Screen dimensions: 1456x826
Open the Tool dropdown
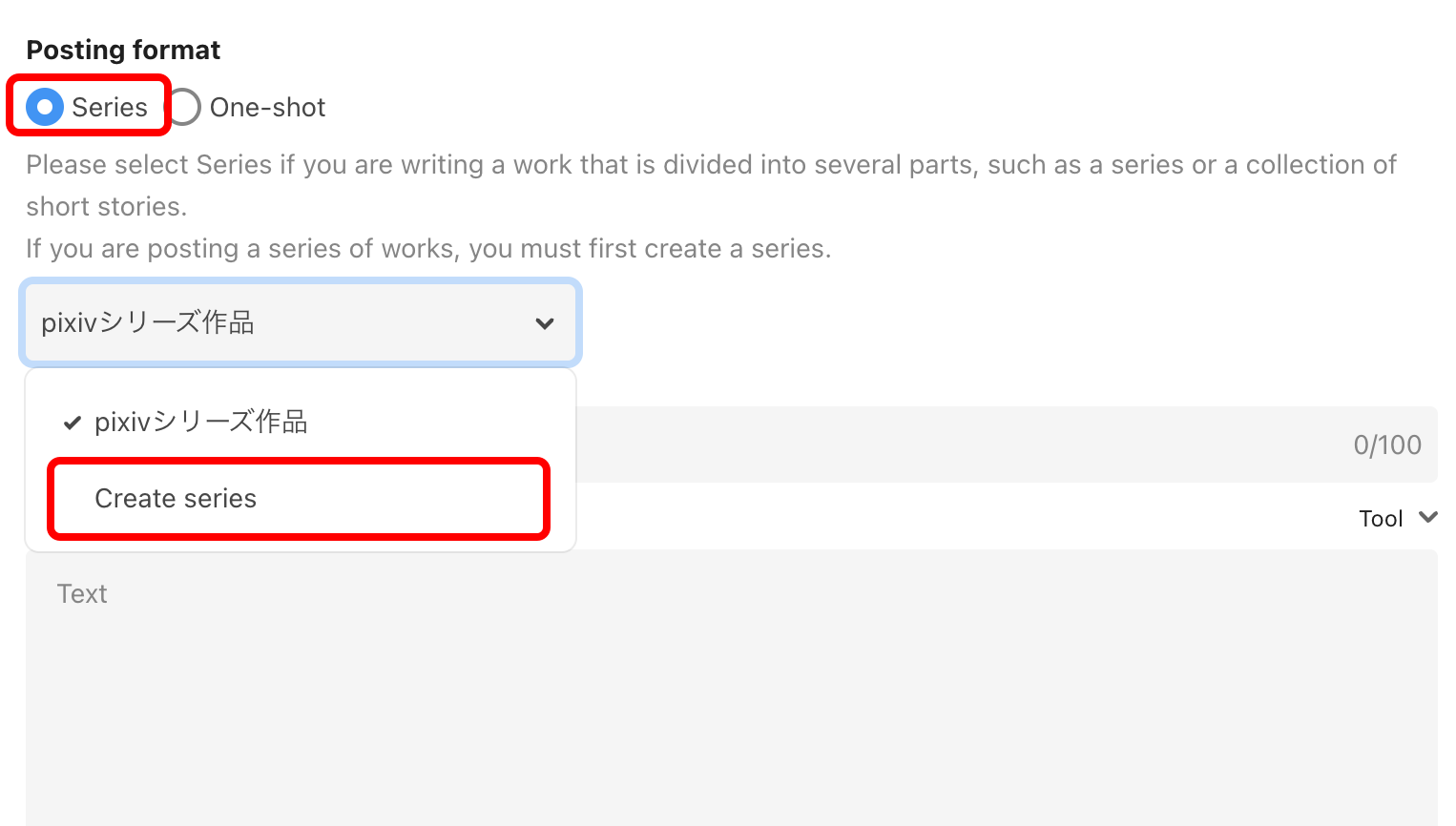pos(1398,517)
